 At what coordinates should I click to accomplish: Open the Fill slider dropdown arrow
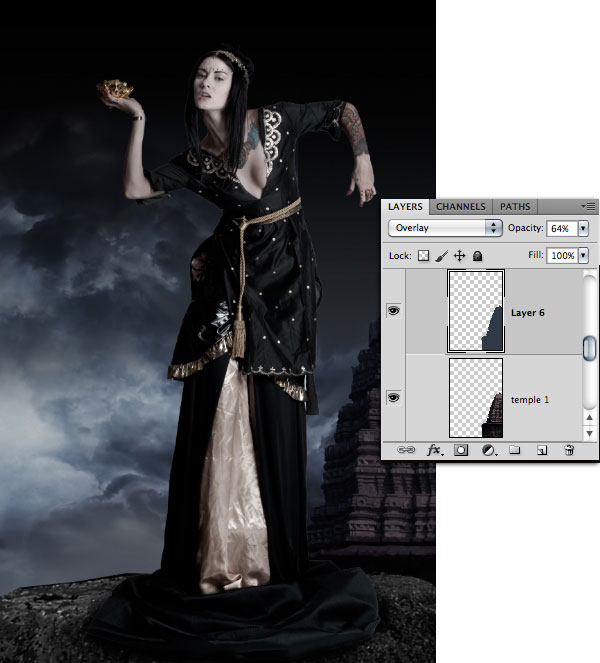tap(583, 256)
